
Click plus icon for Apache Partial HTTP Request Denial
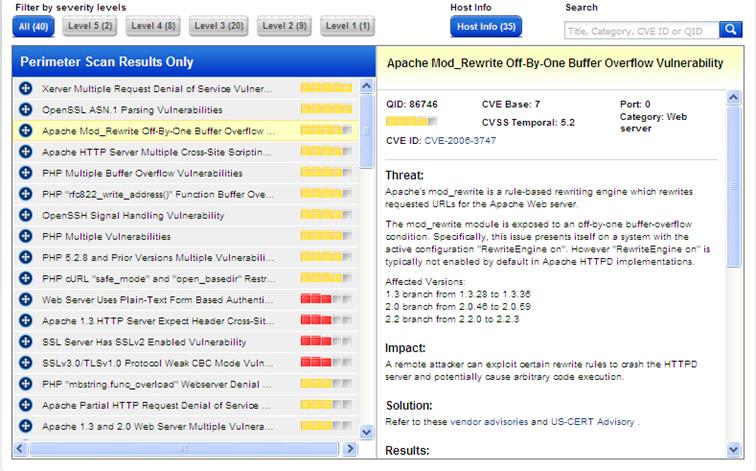pos(26,405)
